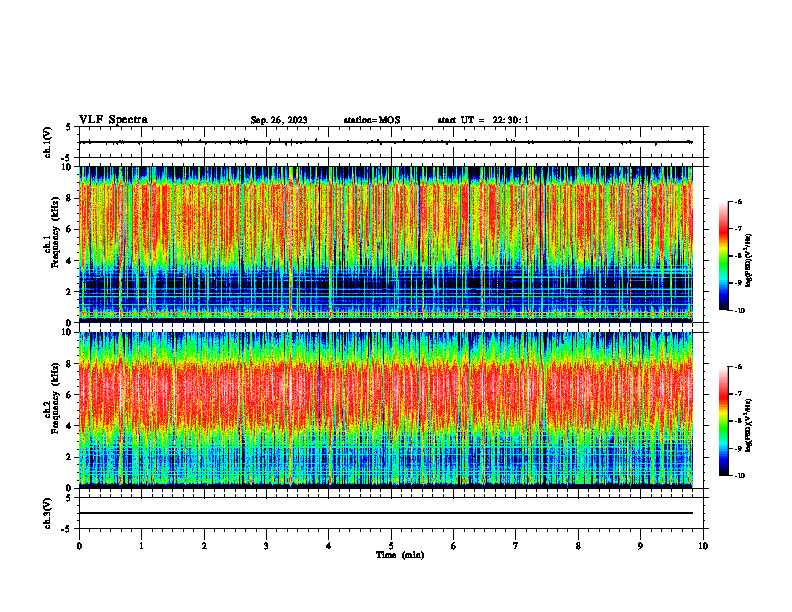792x612 pixels.
Task: Click time axis tick label "8" below the ch.3 panel
Action: (578, 546)
